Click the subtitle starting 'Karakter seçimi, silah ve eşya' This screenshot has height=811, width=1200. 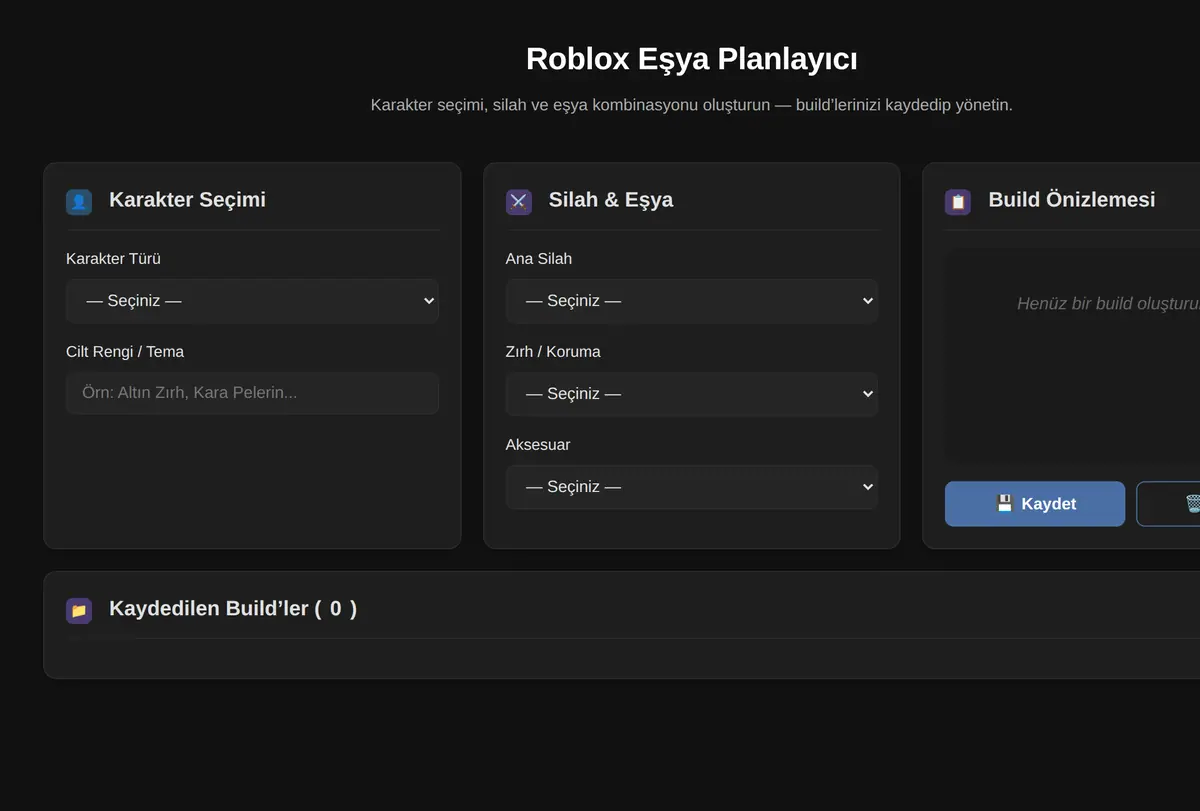[x=692, y=105]
